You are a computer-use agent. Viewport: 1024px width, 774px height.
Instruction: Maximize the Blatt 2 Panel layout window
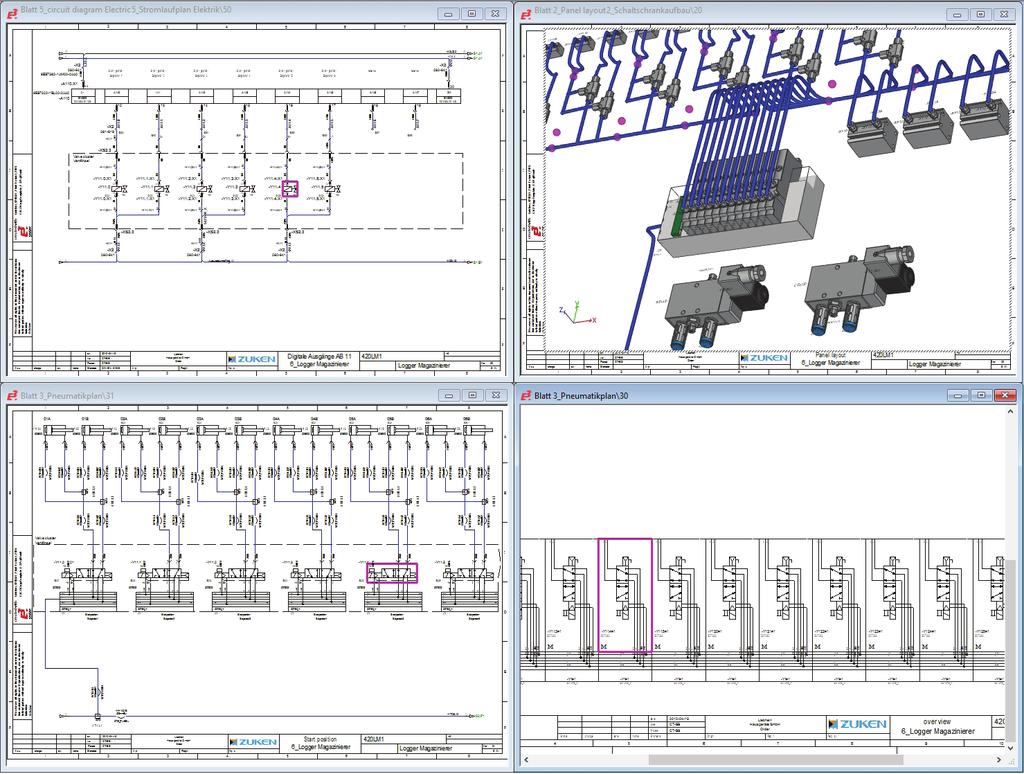tap(982, 14)
